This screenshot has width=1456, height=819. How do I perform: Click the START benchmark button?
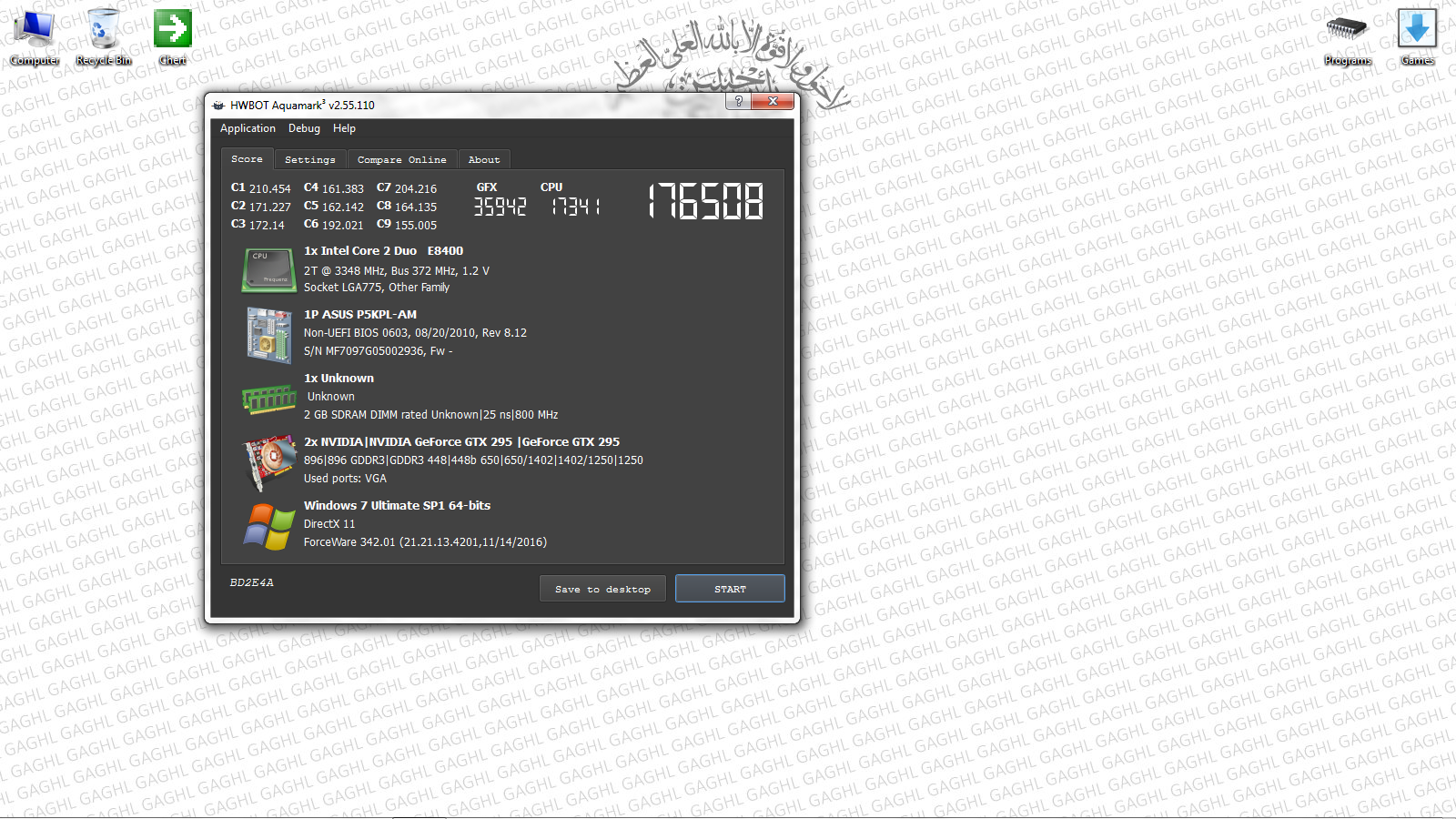click(730, 589)
